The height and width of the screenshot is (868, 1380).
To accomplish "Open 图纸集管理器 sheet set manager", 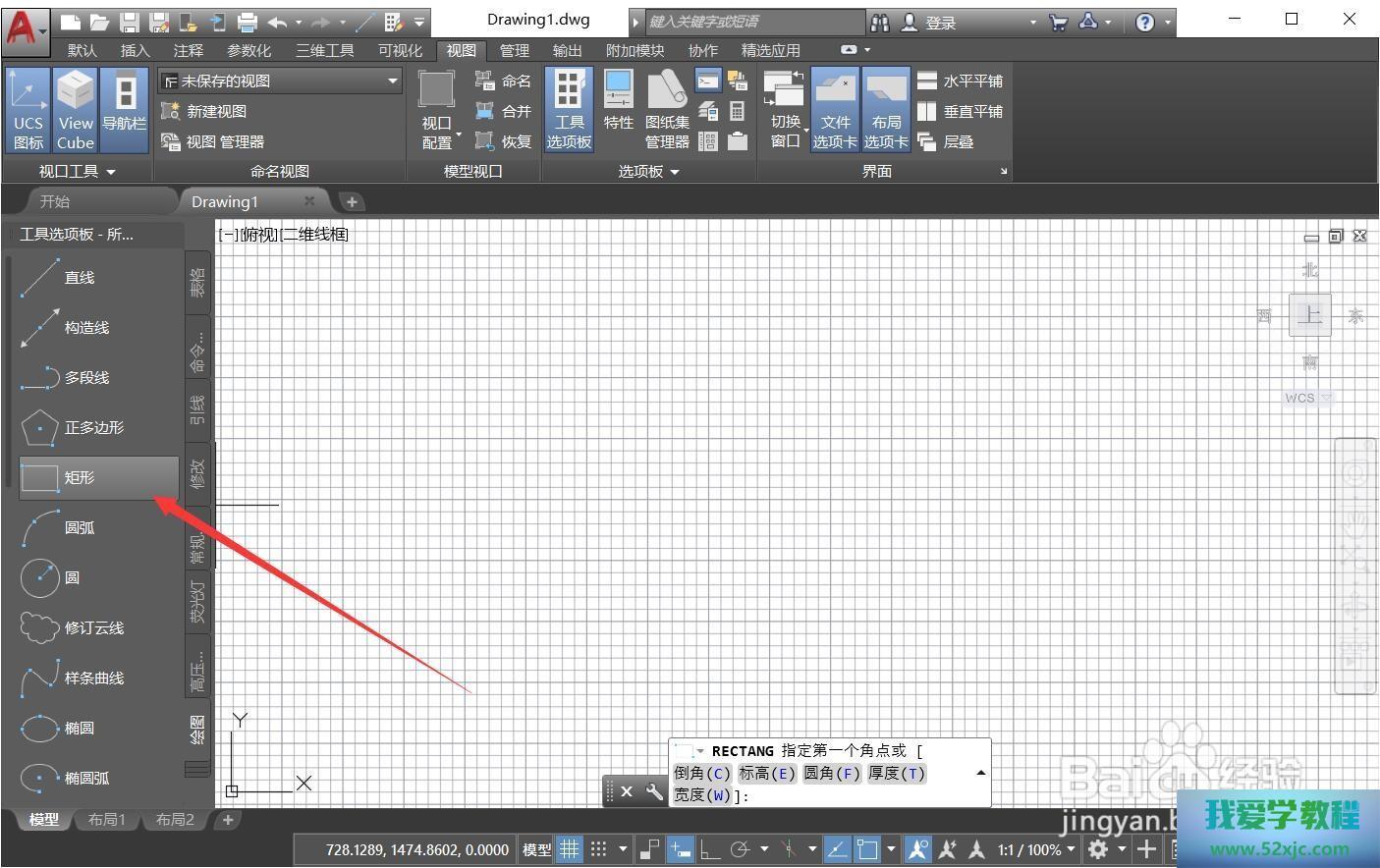I will click(667, 110).
